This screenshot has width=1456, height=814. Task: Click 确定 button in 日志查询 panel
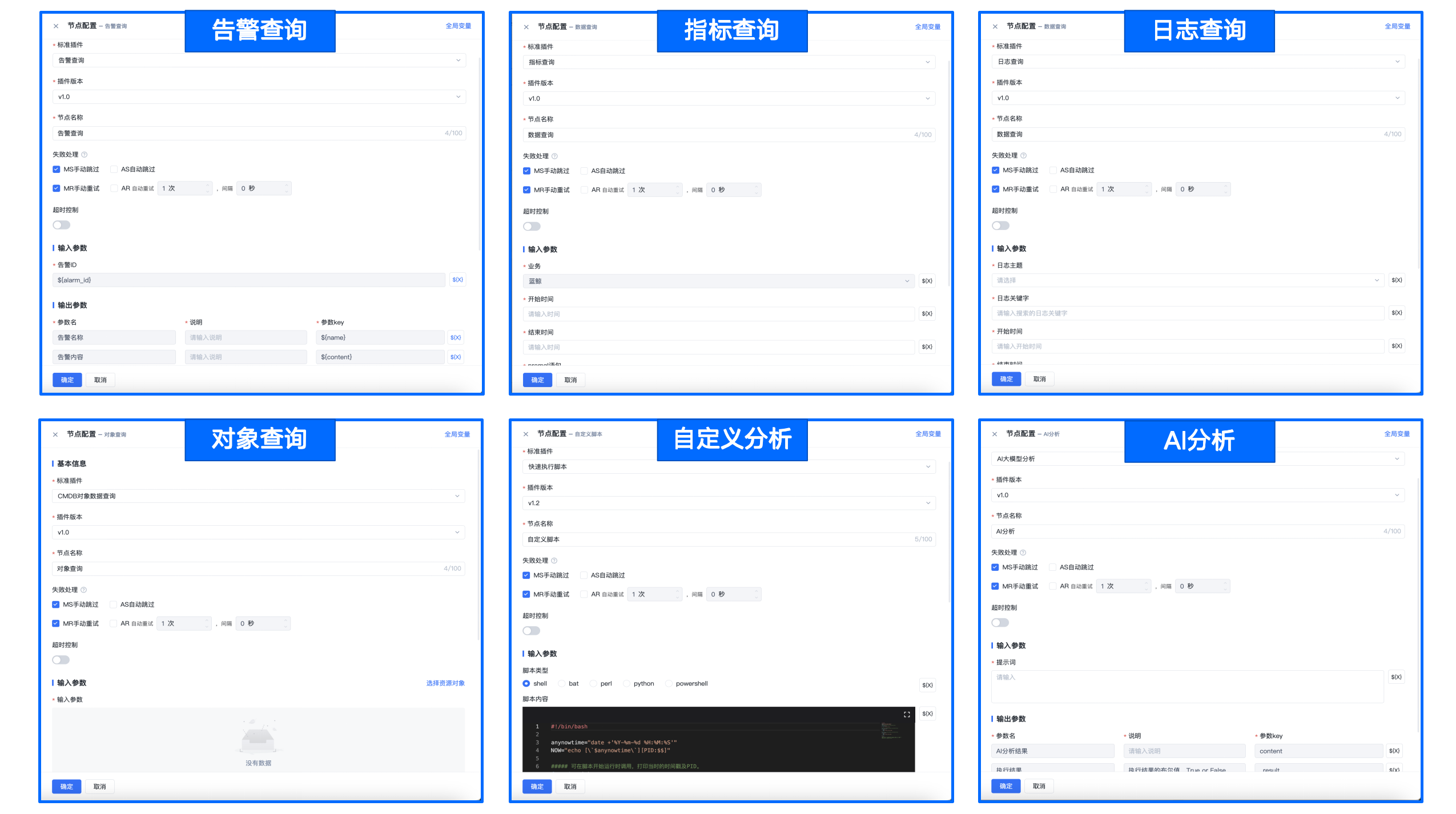point(1006,379)
